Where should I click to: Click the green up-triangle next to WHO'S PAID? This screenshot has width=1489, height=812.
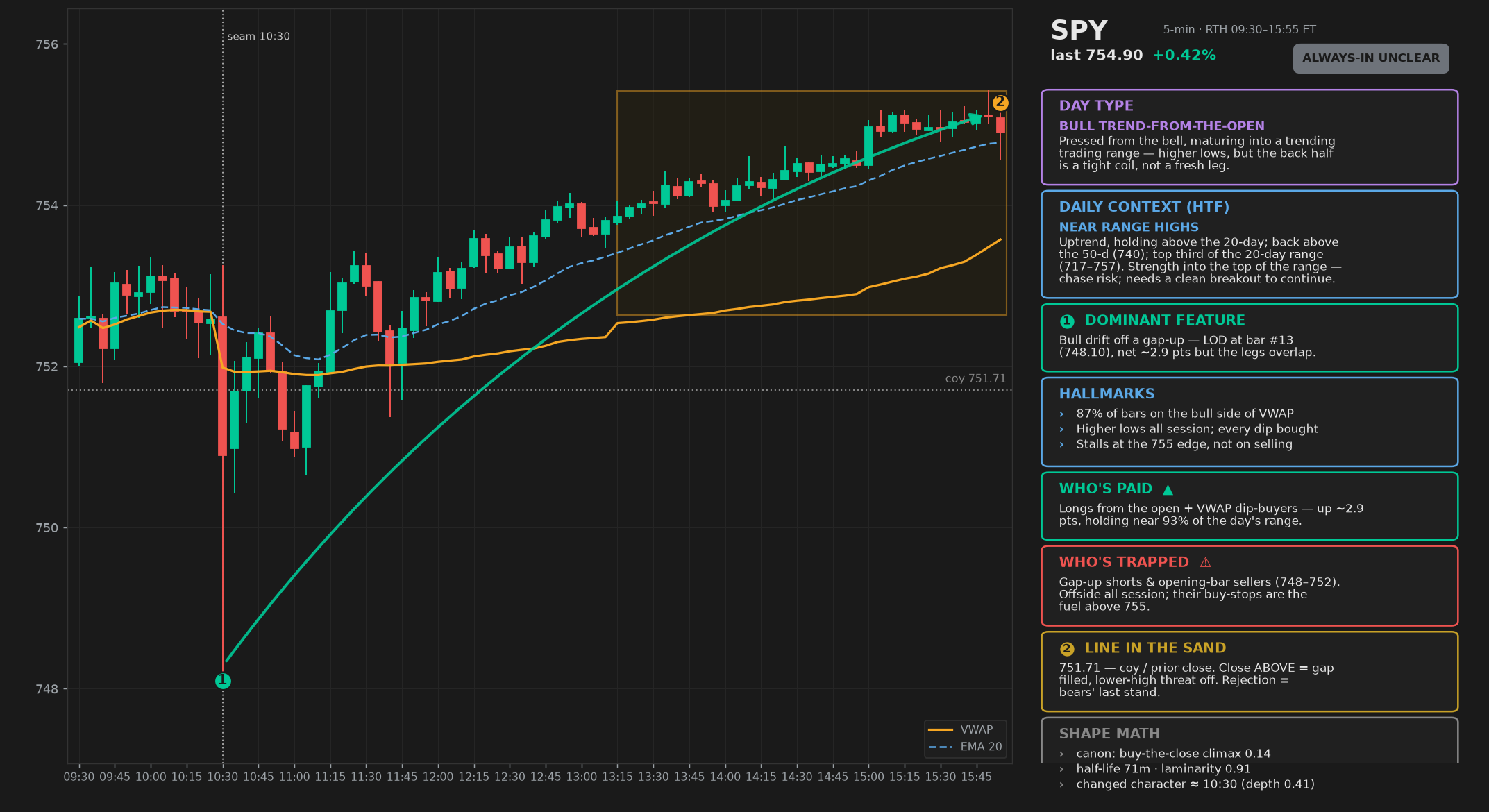click(x=1168, y=489)
